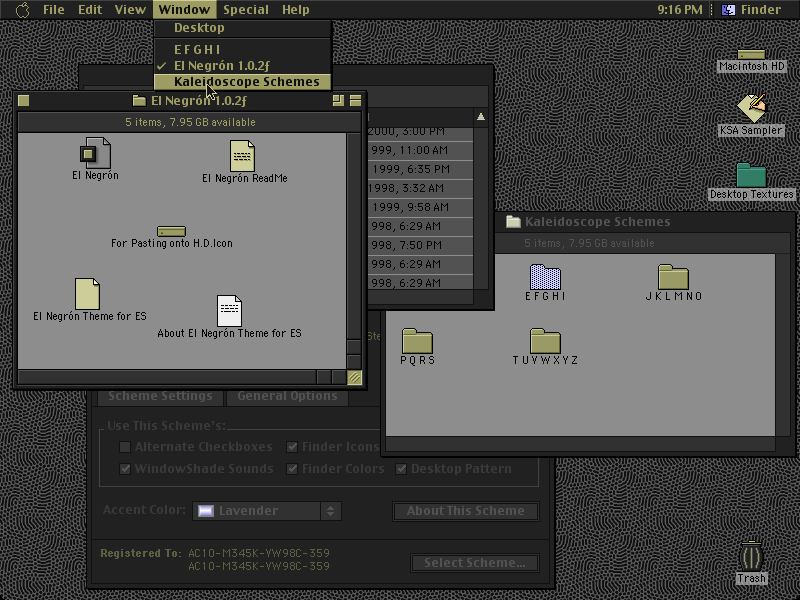Switch to the Scheme Settings tab
Viewport: 800px width, 600px height.
point(160,396)
